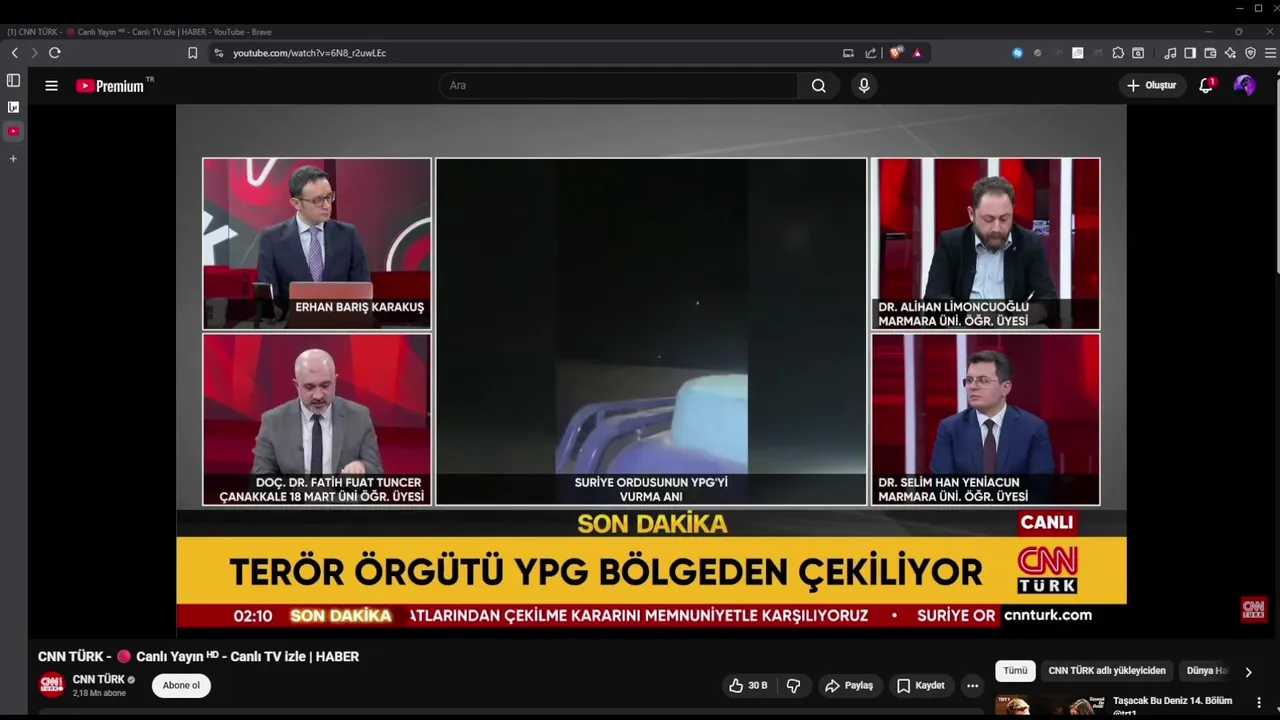The height and width of the screenshot is (720, 1280).
Task: Click the Brave VPN shield icon
Action: coord(1250,53)
